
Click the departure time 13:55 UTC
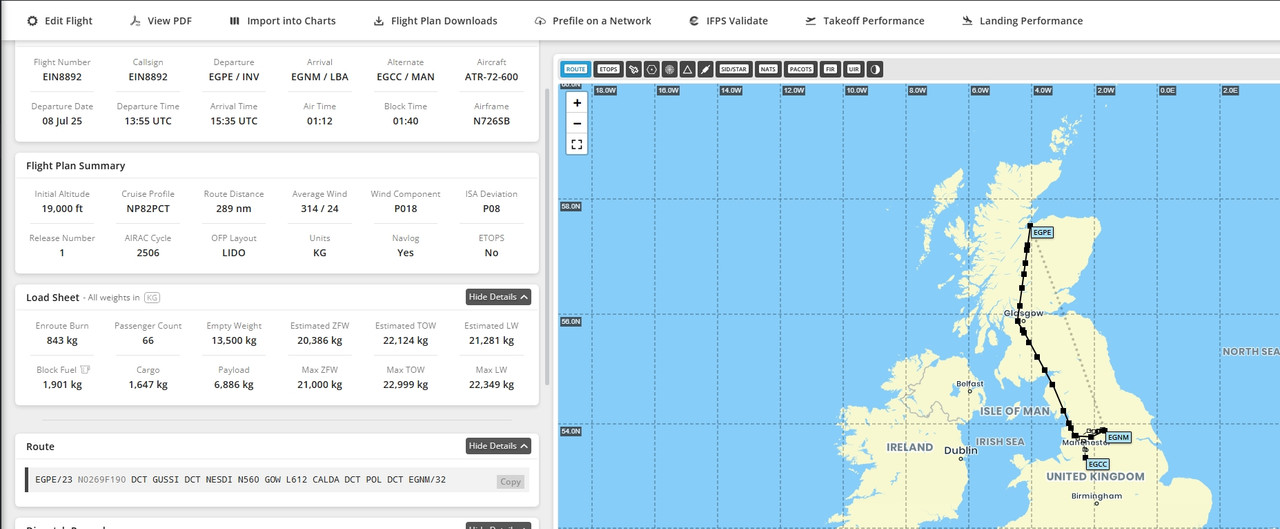click(x=148, y=121)
